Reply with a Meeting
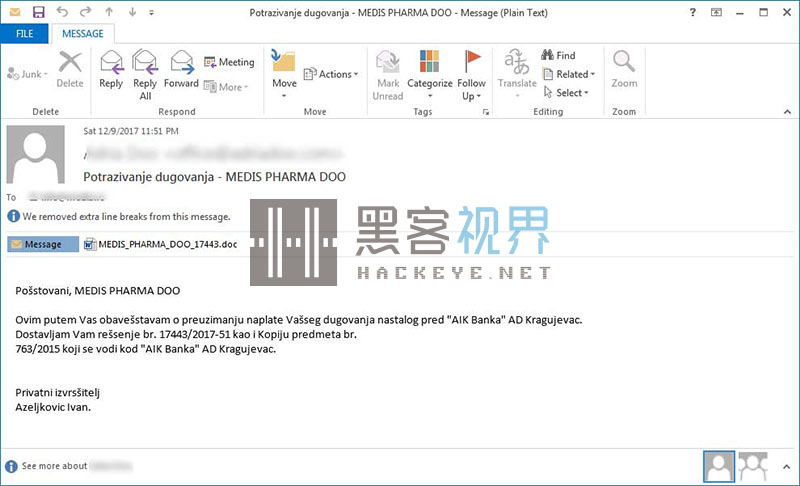The width and height of the screenshot is (800, 486). click(x=229, y=62)
